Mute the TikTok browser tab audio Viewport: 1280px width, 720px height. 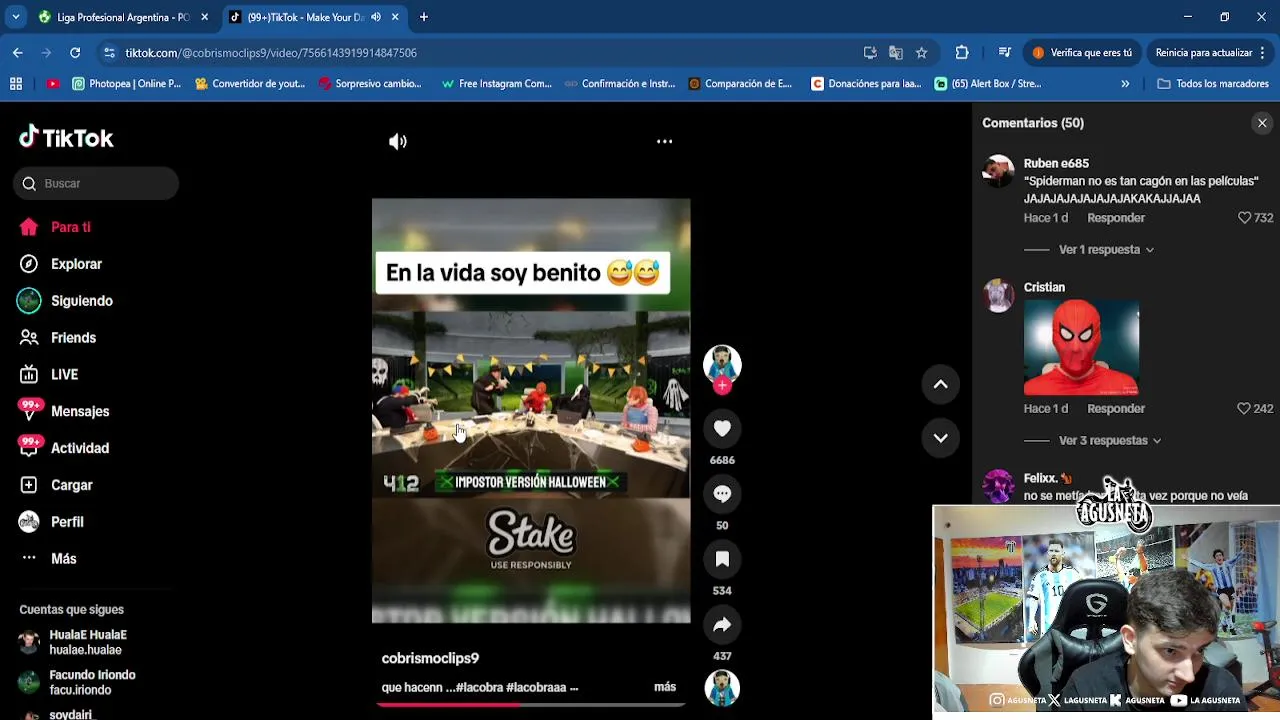click(x=376, y=17)
